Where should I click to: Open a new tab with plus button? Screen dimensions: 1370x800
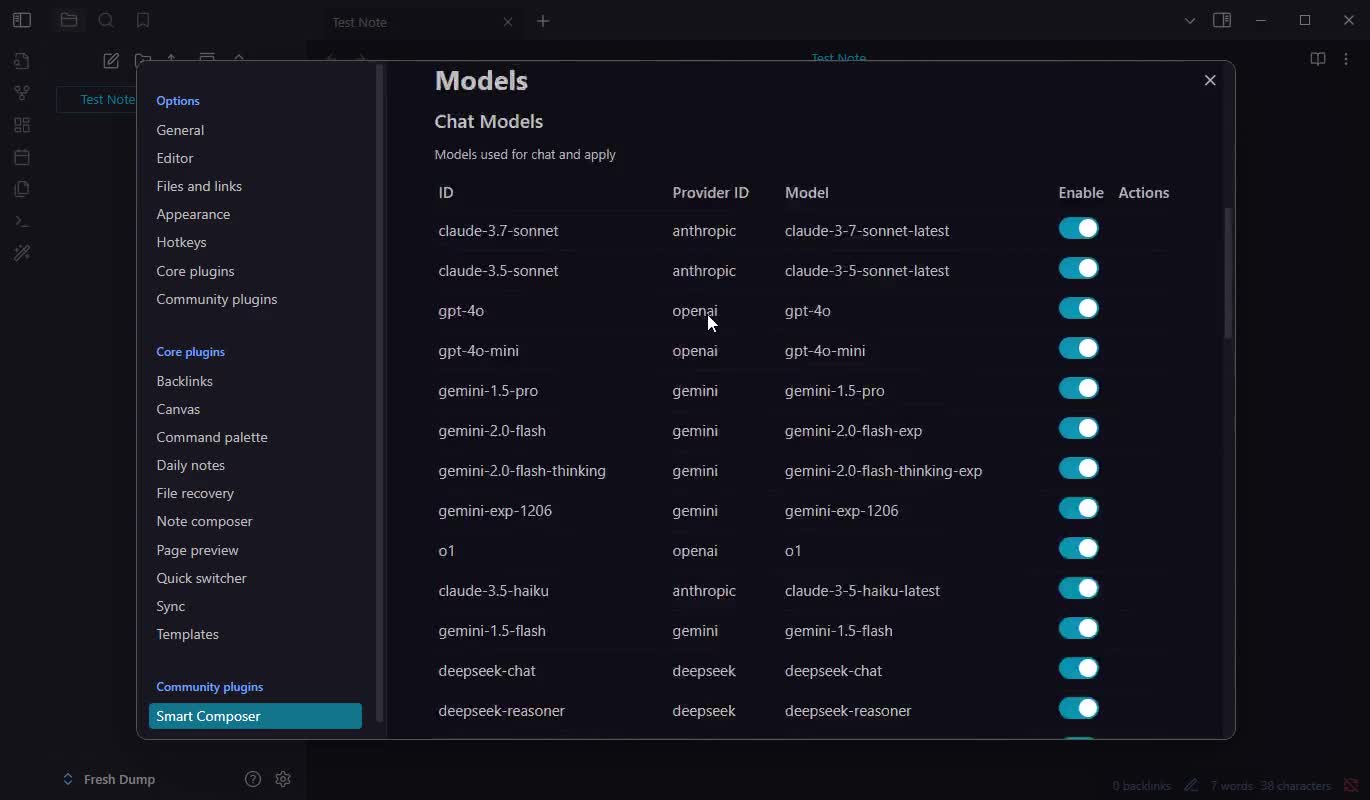(x=543, y=21)
